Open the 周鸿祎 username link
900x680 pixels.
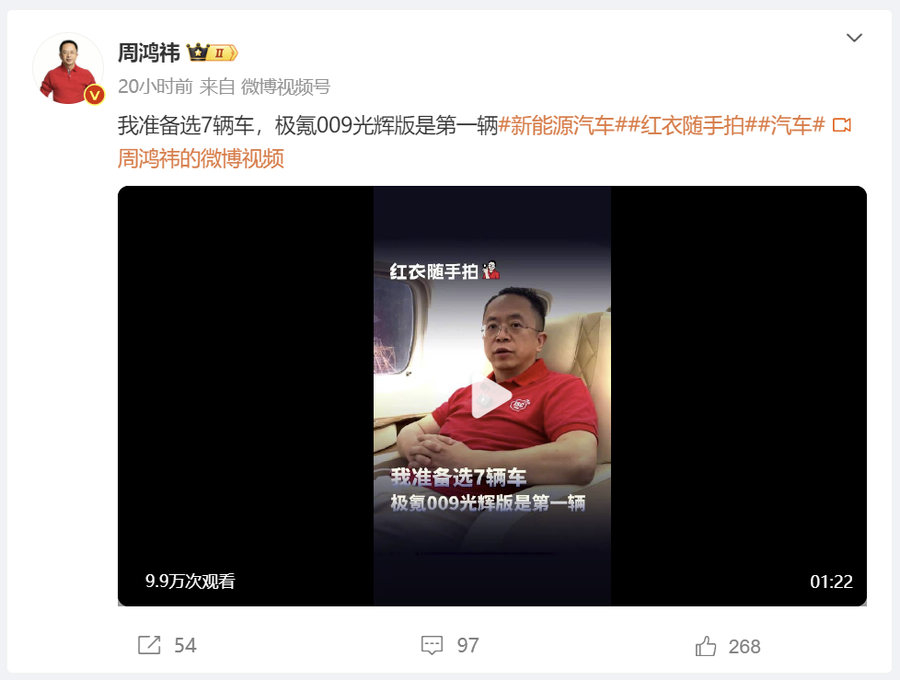coord(149,53)
